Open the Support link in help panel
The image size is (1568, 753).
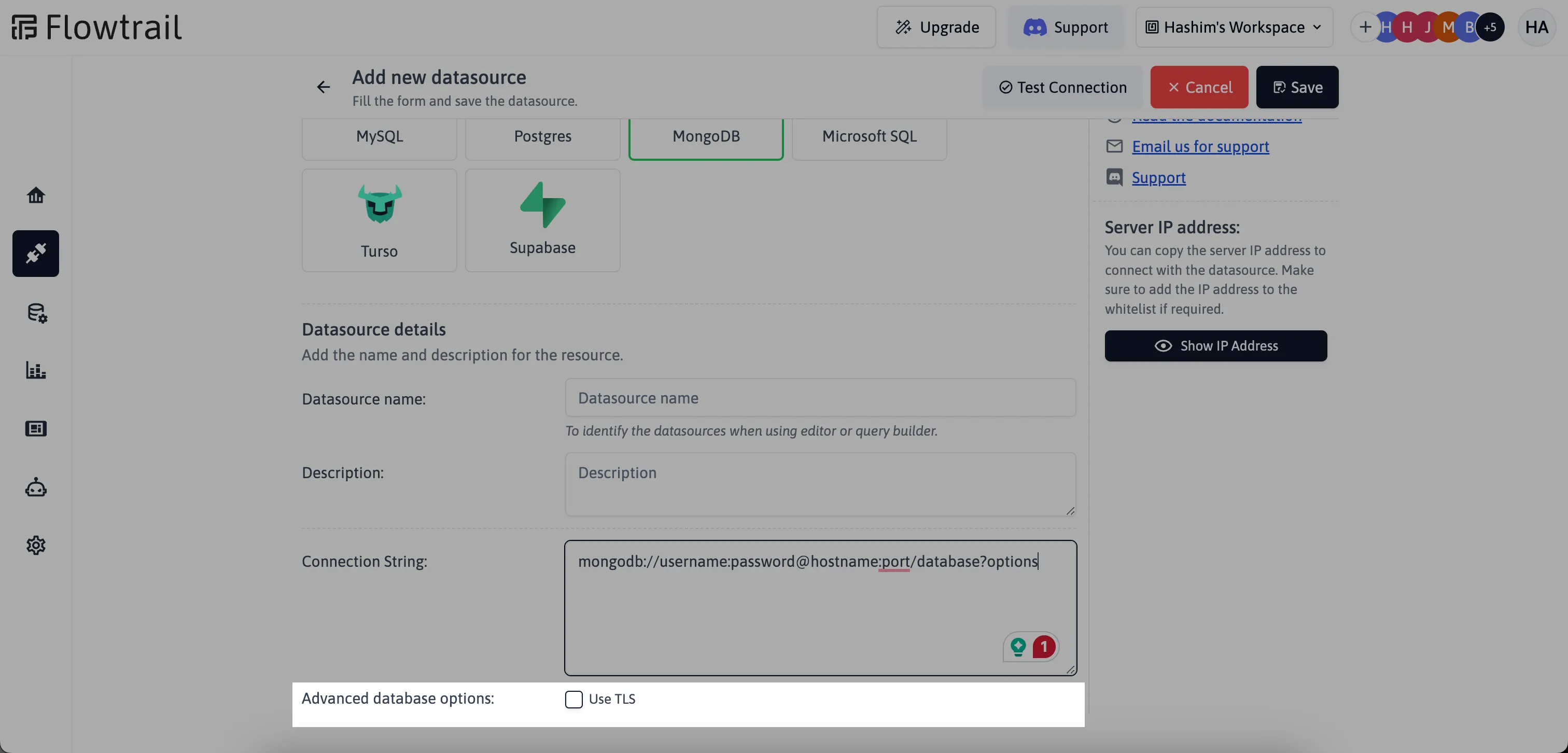(1158, 178)
